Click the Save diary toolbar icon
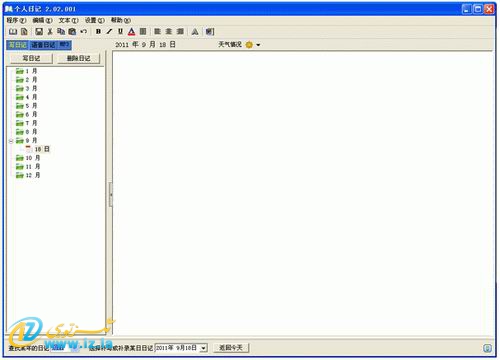The width and height of the screenshot is (500, 360). click(x=39, y=32)
